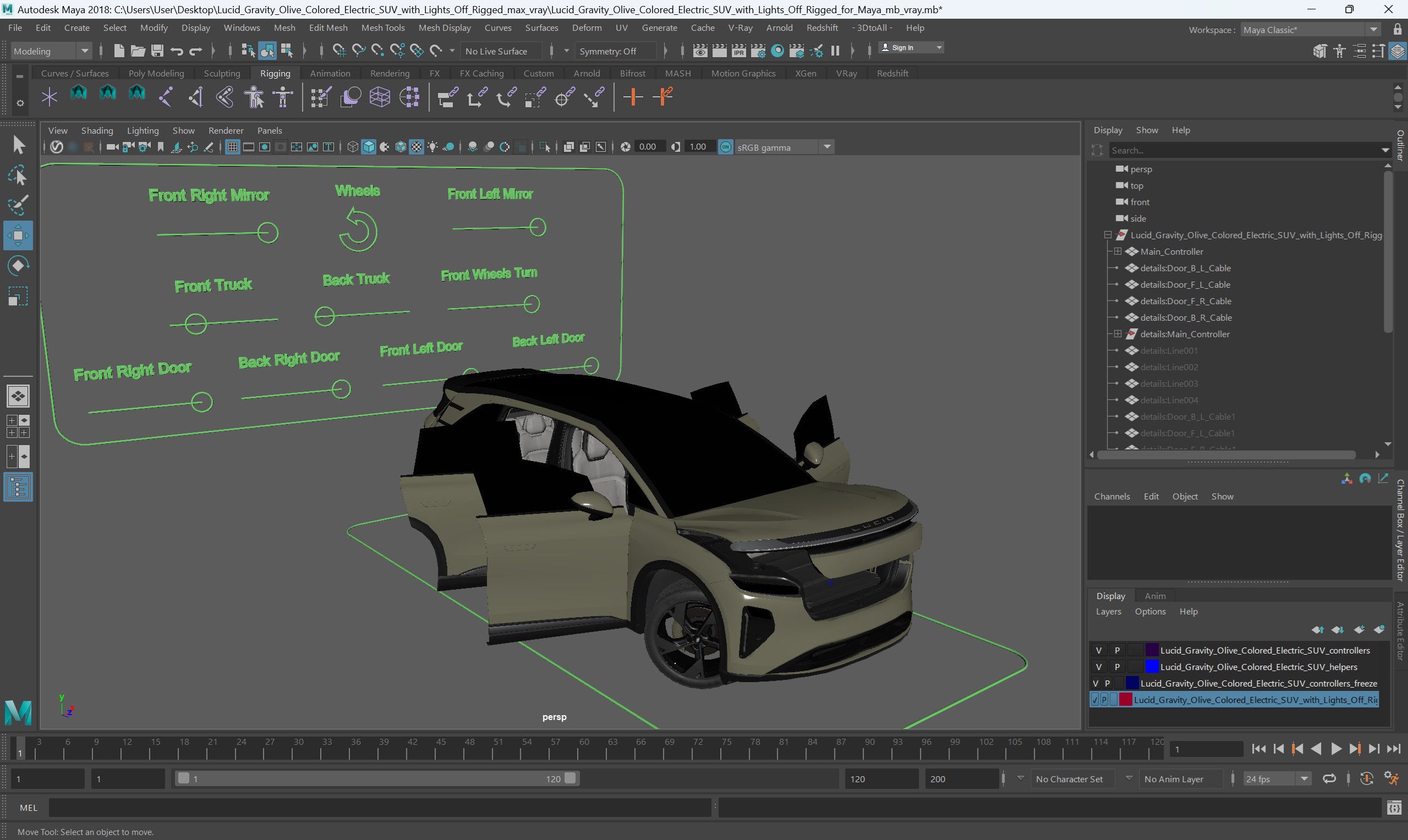Open the sRGB gamma view transform dropdown

click(x=784, y=147)
